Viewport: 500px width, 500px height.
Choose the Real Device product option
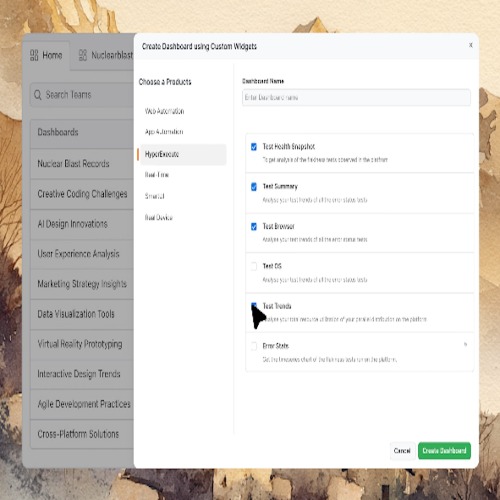point(158,218)
